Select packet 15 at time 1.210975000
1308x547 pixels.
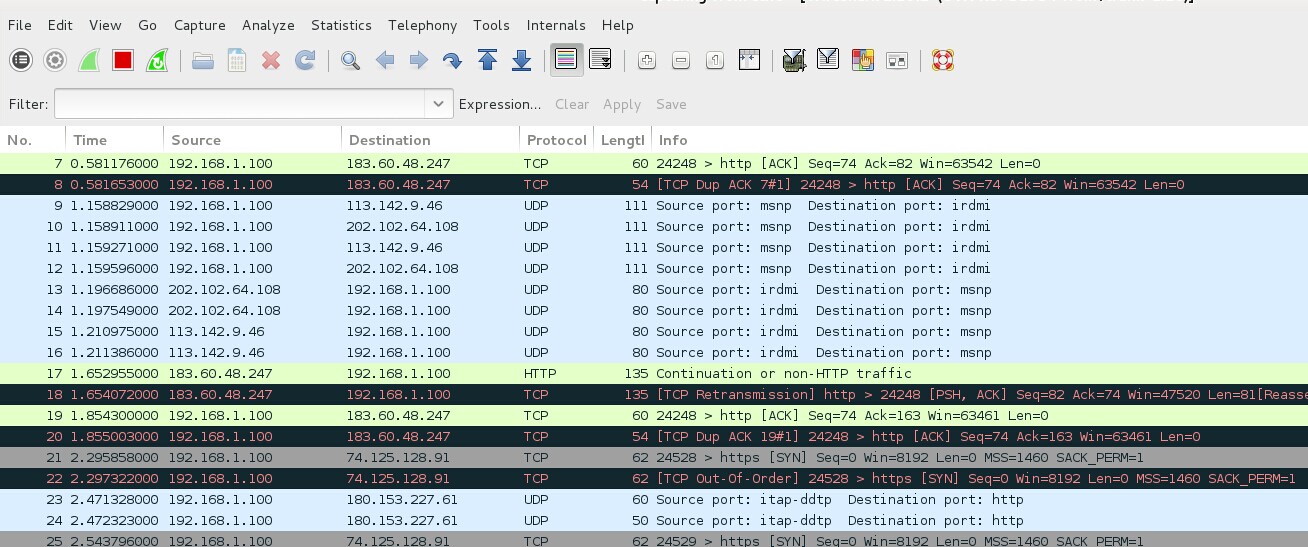pyautogui.click(x=654, y=331)
